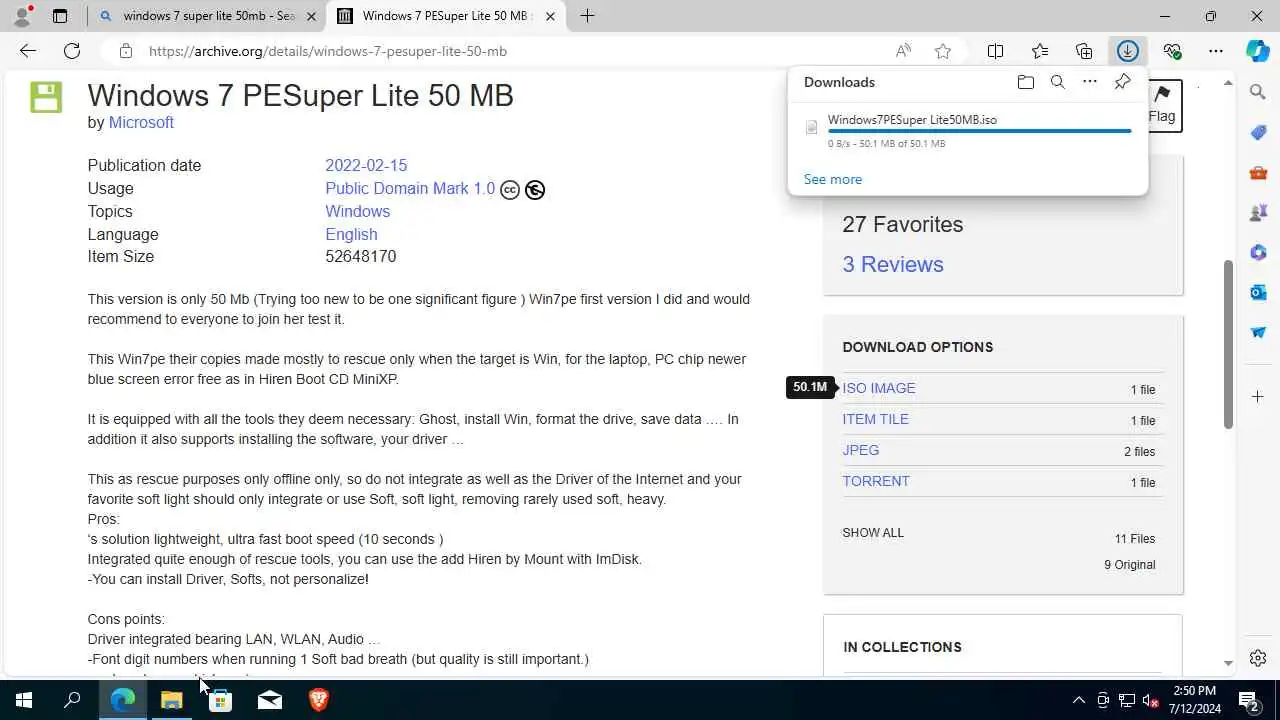Screen dimensions: 1280x720
Task: Click the 27 Favorites text
Action: pos(902,224)
